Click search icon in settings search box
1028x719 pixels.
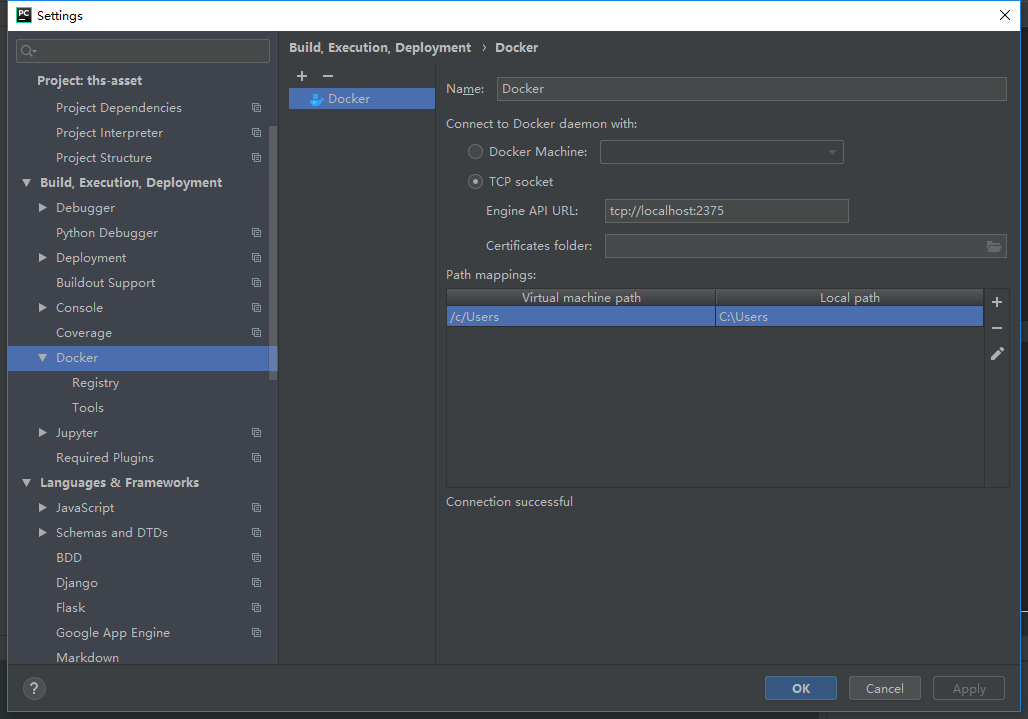(28, 51)
